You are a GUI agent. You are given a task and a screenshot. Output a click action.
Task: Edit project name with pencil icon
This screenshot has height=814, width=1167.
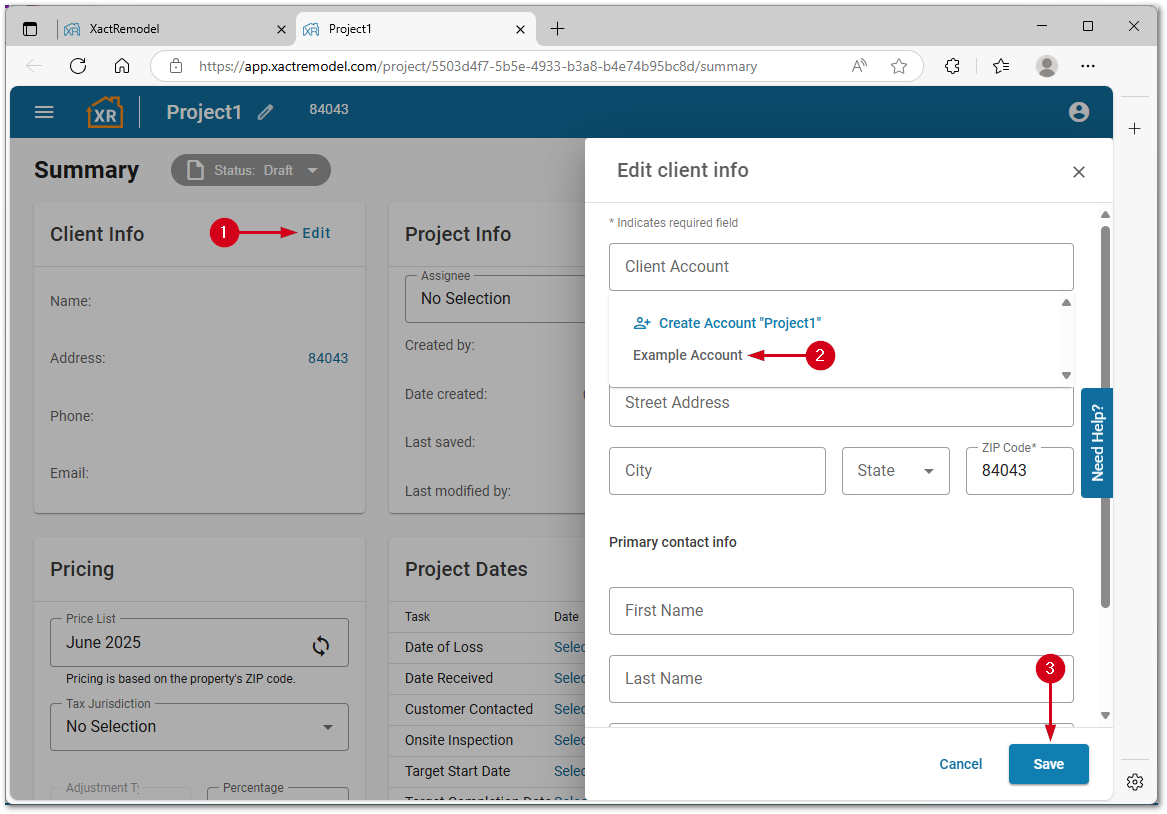click(x=266, y=112)
